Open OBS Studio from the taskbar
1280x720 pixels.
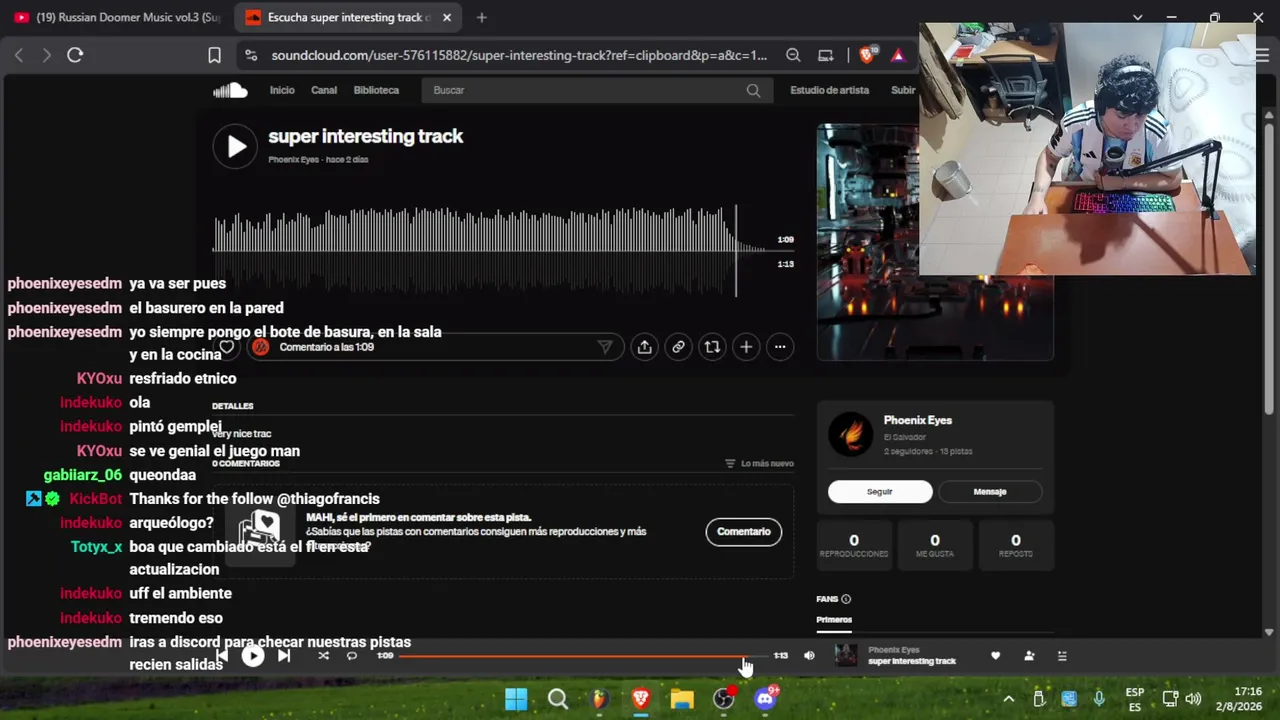(724, 699)
